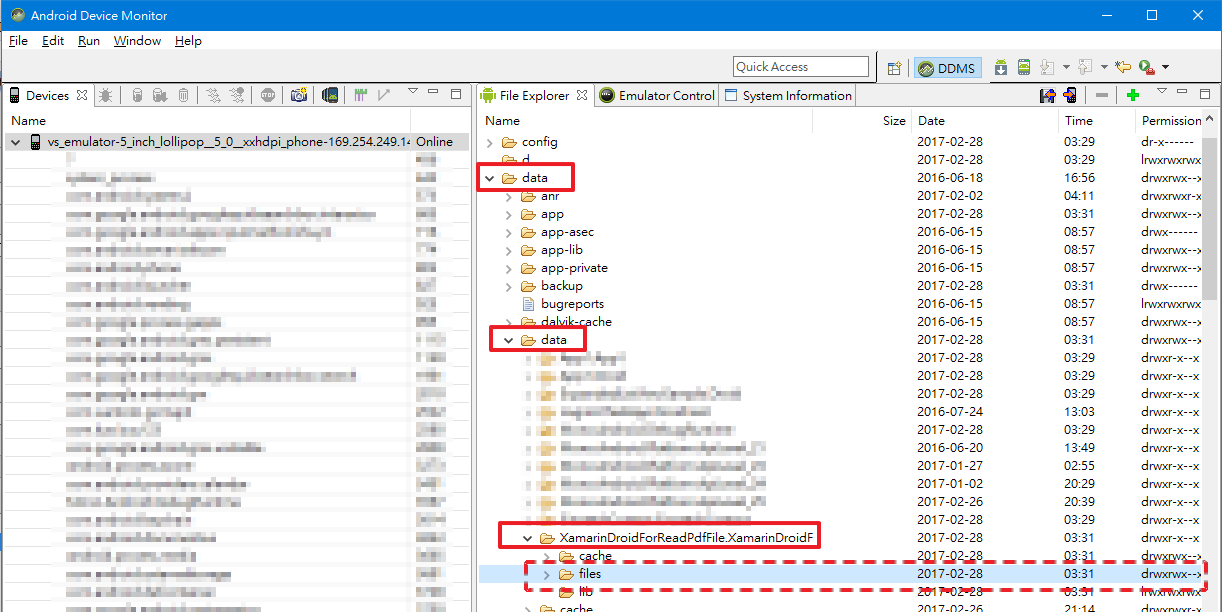Click the Previous Annotation icon
The image size is (1222, 612).
[1084, 67]
